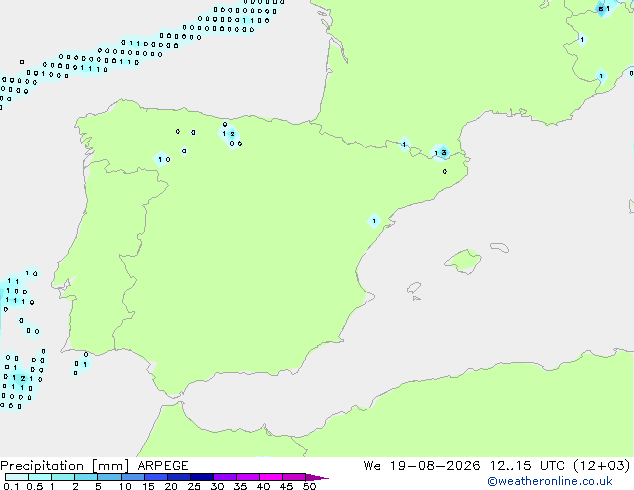The image size is (634, 490).
Task: Pick the 1–2 mm legend swatch
Action: pos(63,477)
